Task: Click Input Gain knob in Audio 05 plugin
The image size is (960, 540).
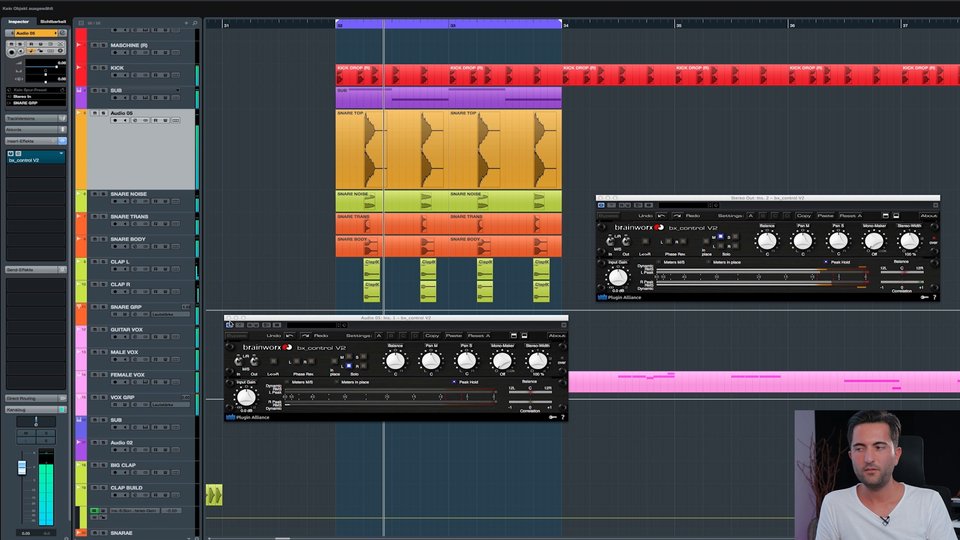Action: (246, 397)
